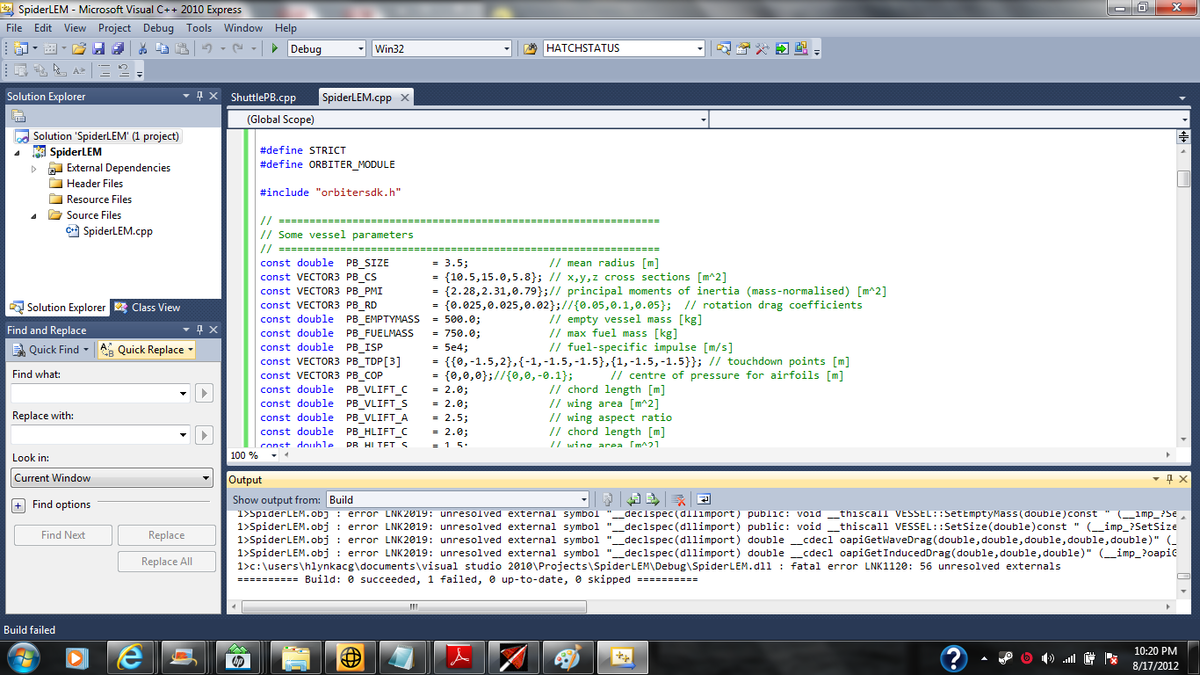Open Adobe Reader from the taskbar
1200x675 pixels.
(x=457, y=656)
